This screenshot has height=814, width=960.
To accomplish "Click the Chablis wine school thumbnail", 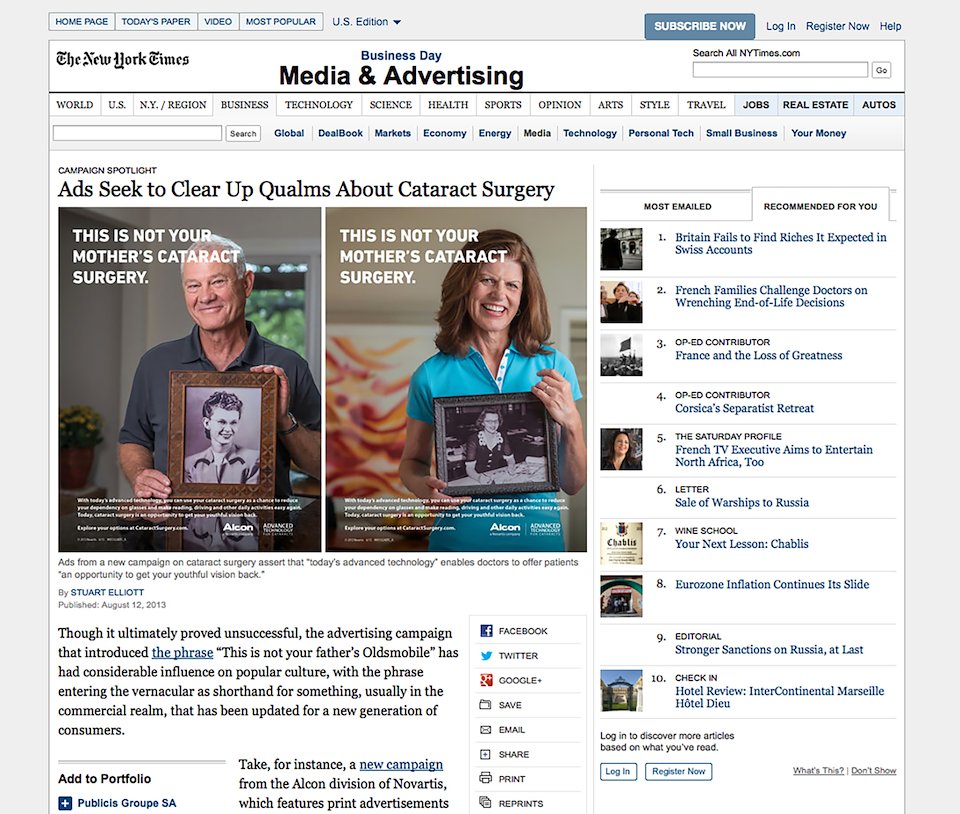I will [x=621, y=543].
